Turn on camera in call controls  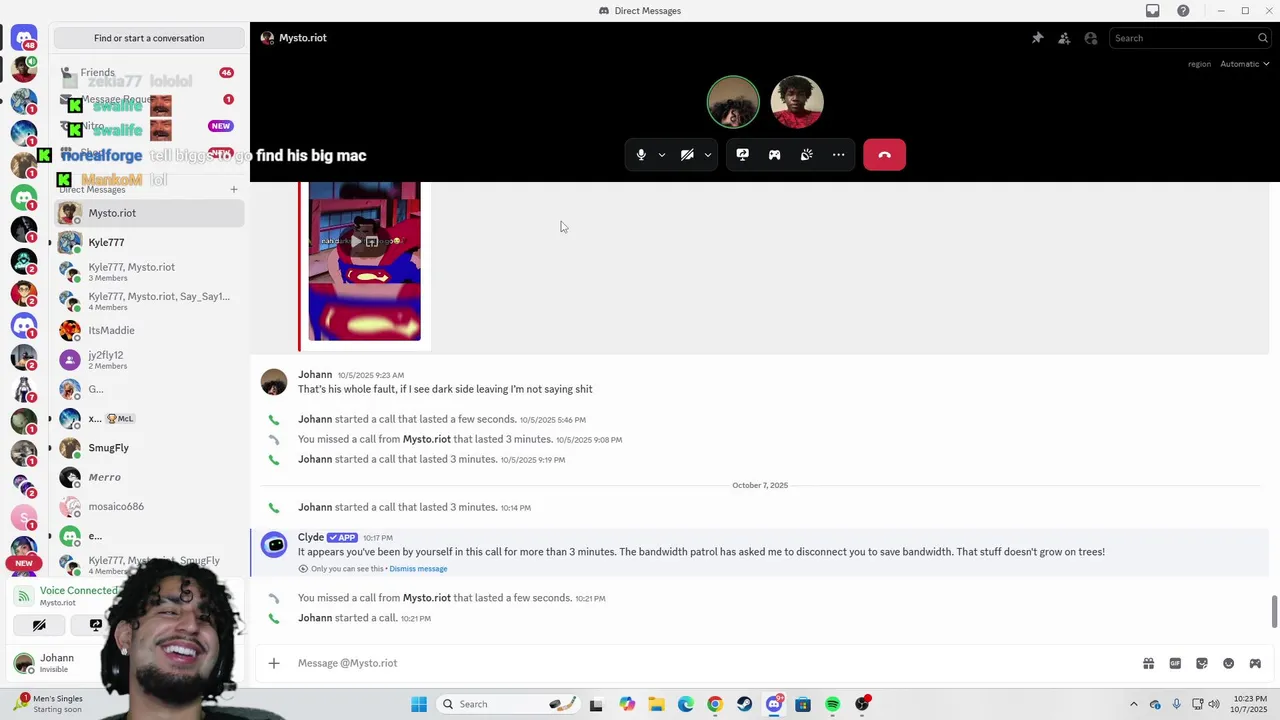point(687,155)
